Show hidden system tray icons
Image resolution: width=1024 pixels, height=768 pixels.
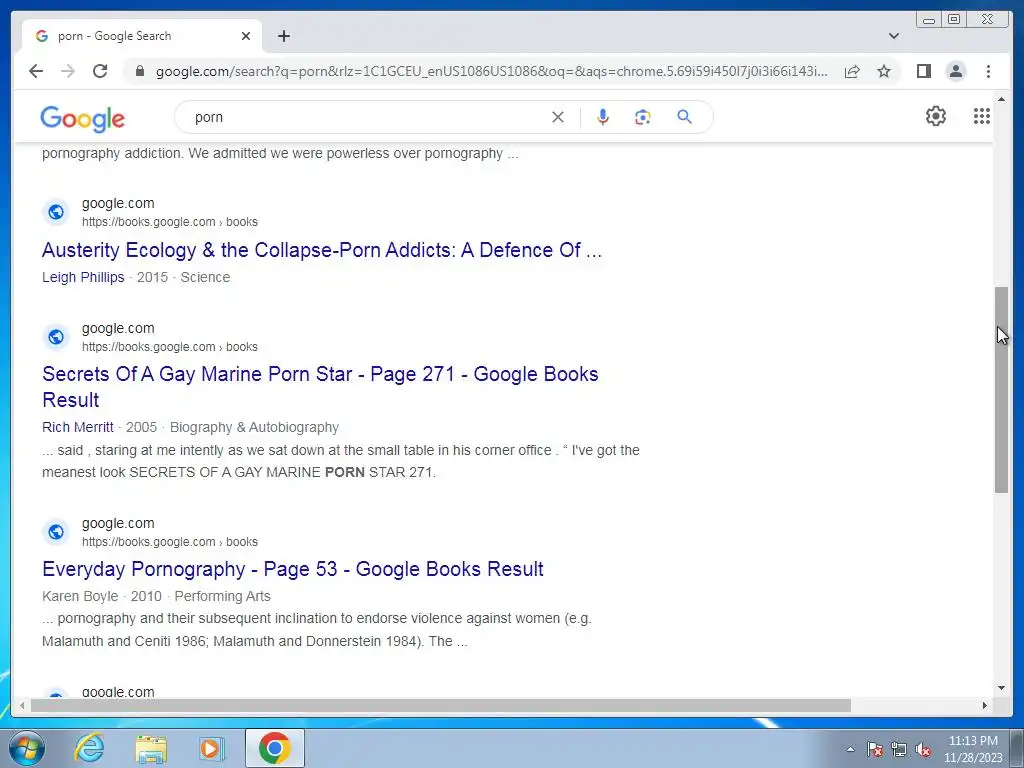pyautogui.click(x=850, y=749)
